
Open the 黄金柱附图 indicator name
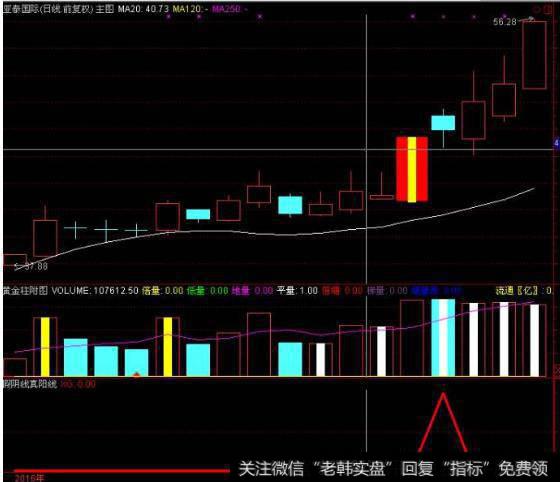pos(25,290)
